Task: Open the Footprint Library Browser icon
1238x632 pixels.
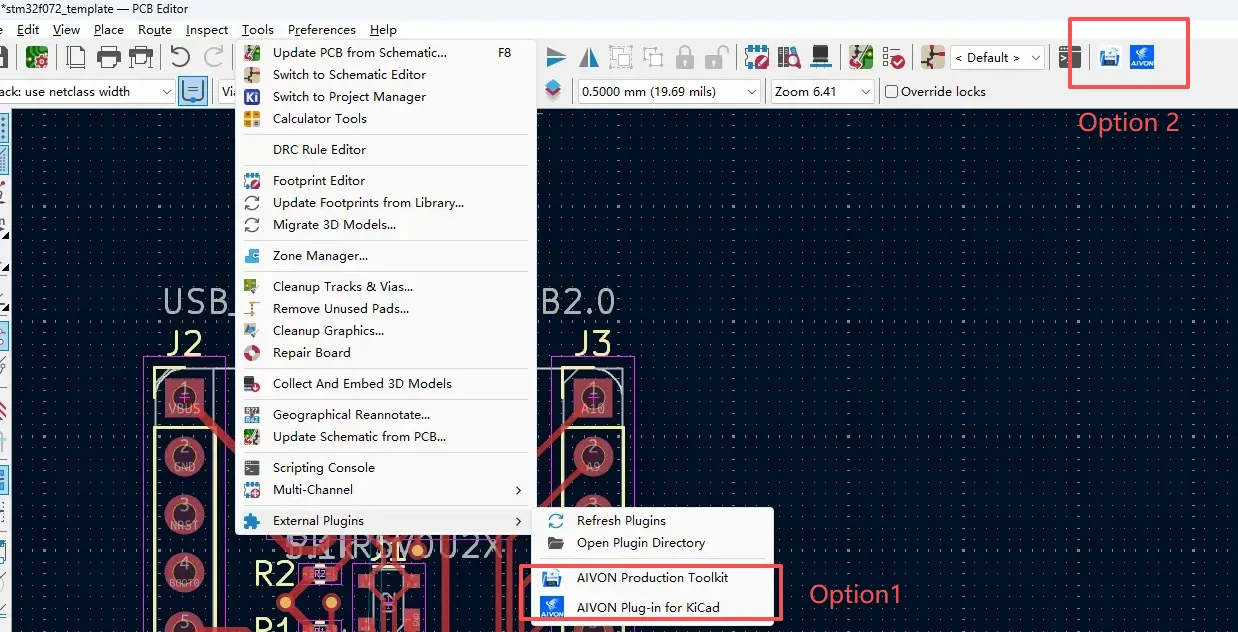Action: click(x=789, y=57)
